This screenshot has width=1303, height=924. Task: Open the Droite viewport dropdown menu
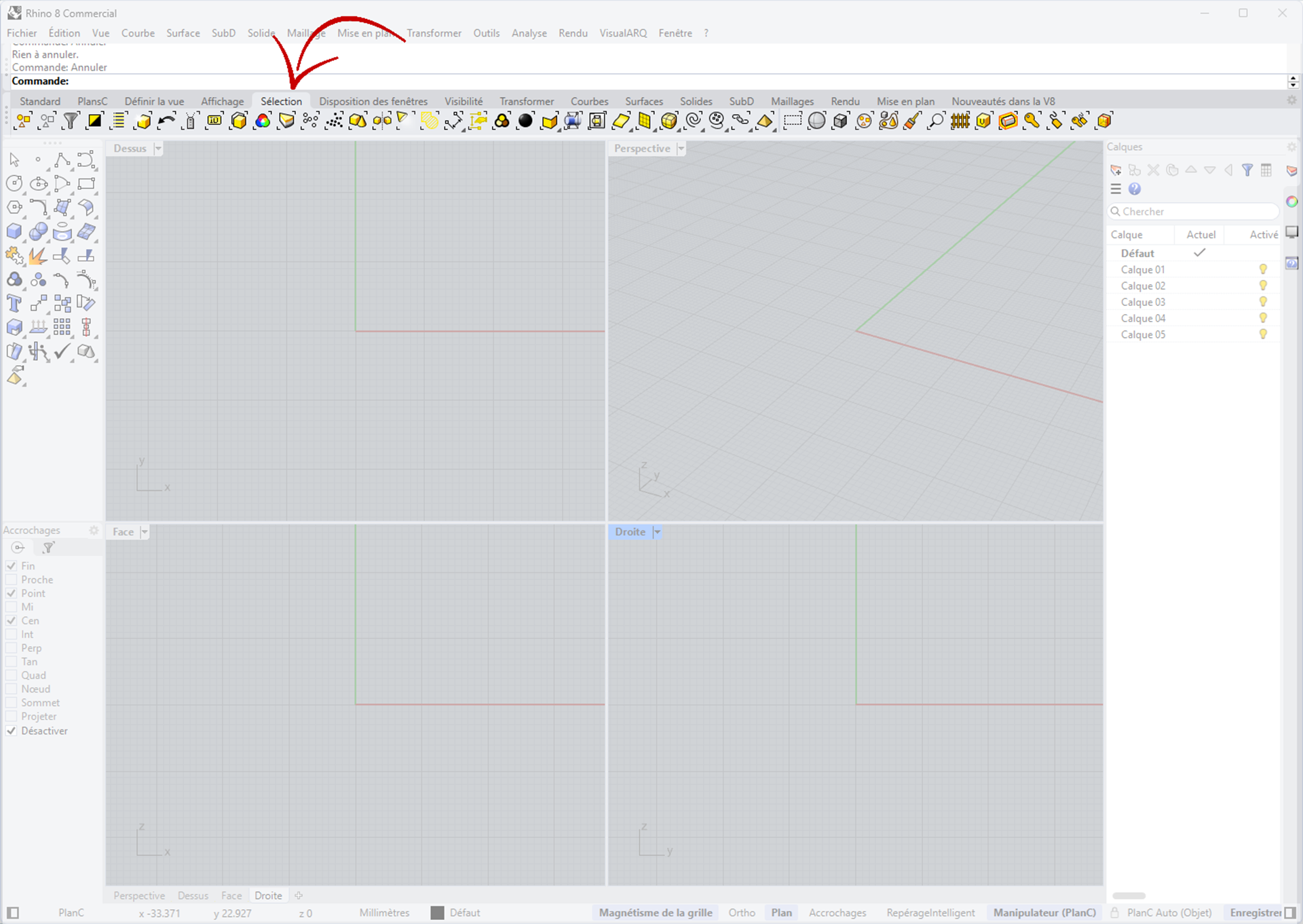[x=657, y=533]
